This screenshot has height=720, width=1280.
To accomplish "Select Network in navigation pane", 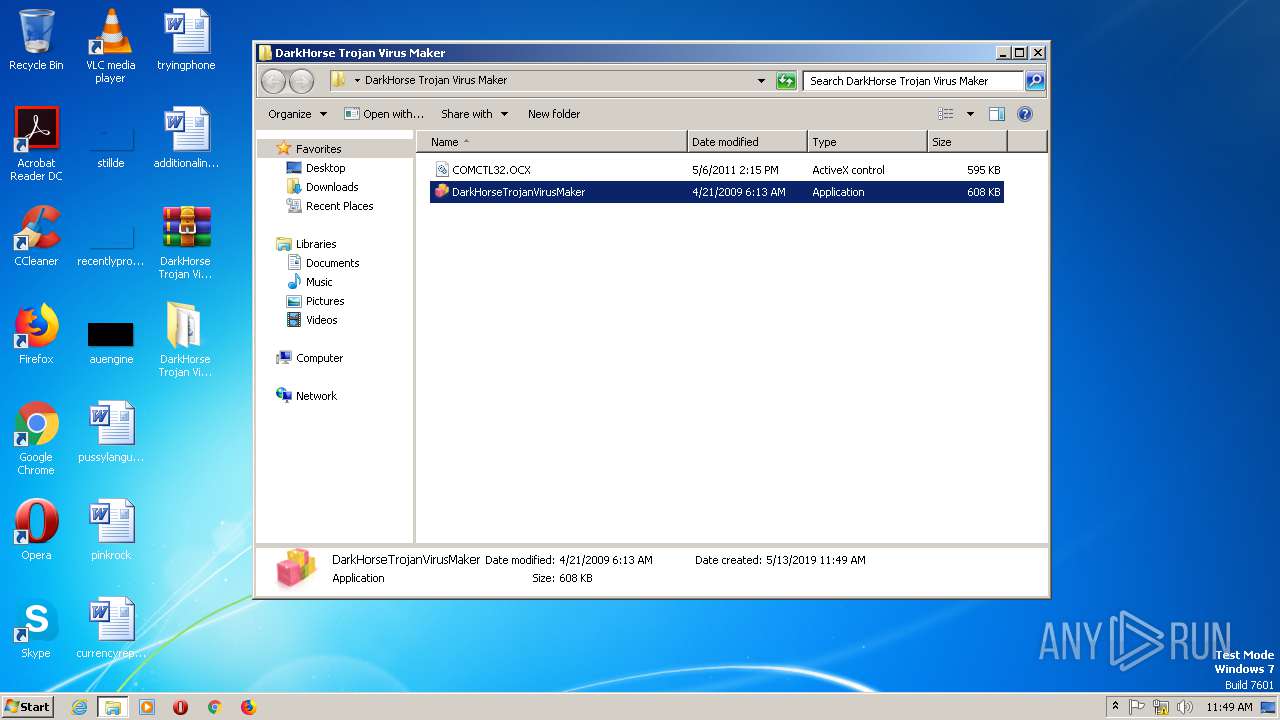I will (x=307, y=396).
